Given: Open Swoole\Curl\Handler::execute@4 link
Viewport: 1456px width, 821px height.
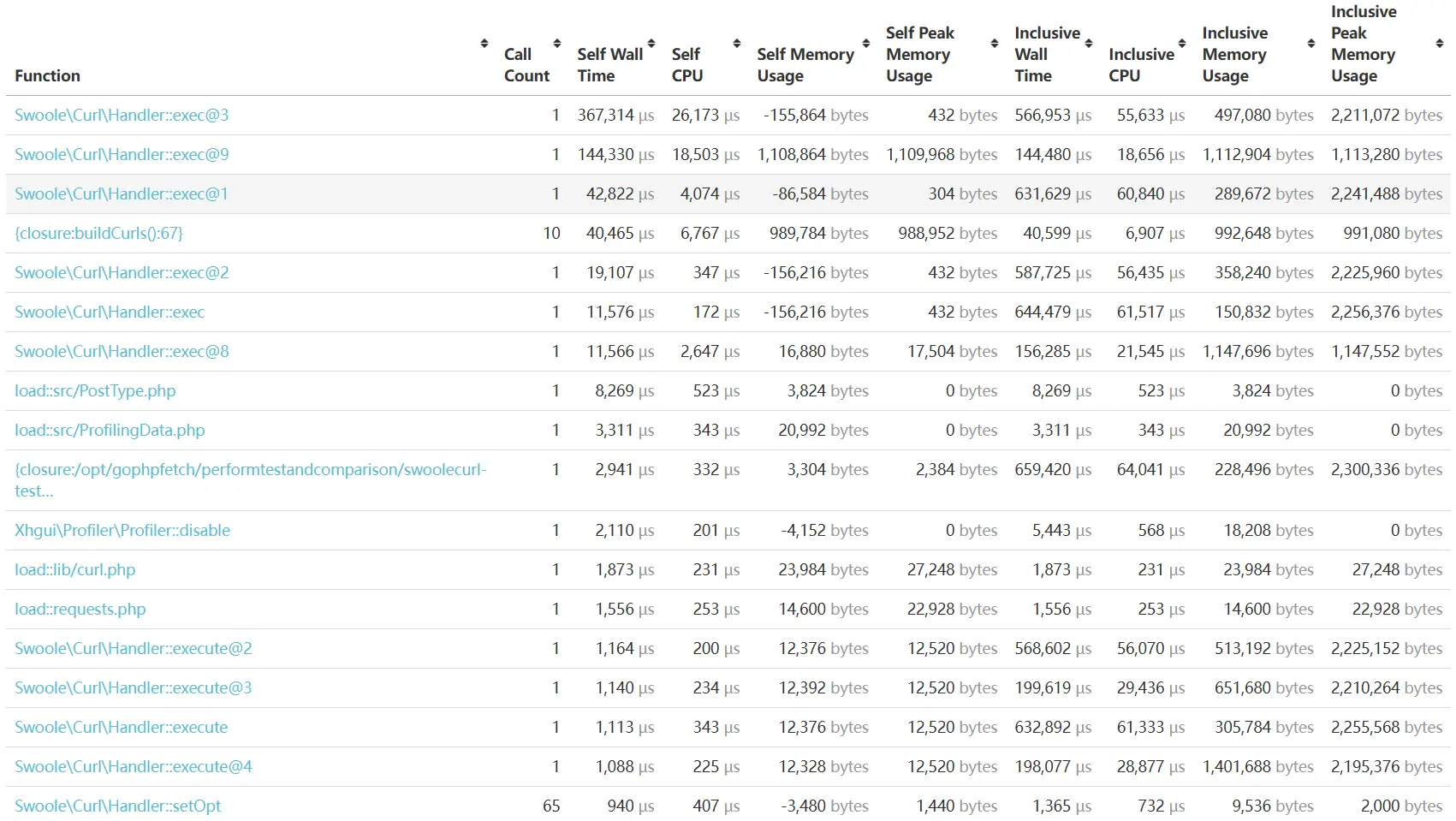Looking at the screenshot, I should (134, 767).
